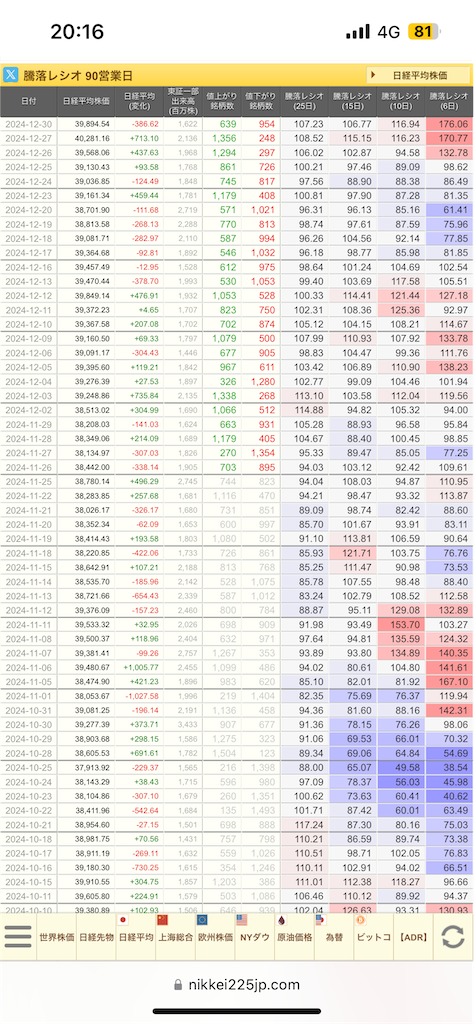Image resolution: width=474 pixels, height=1024 pixels.
Task: Select the 2024-12-23 date cell
Action: click(29, 195)
